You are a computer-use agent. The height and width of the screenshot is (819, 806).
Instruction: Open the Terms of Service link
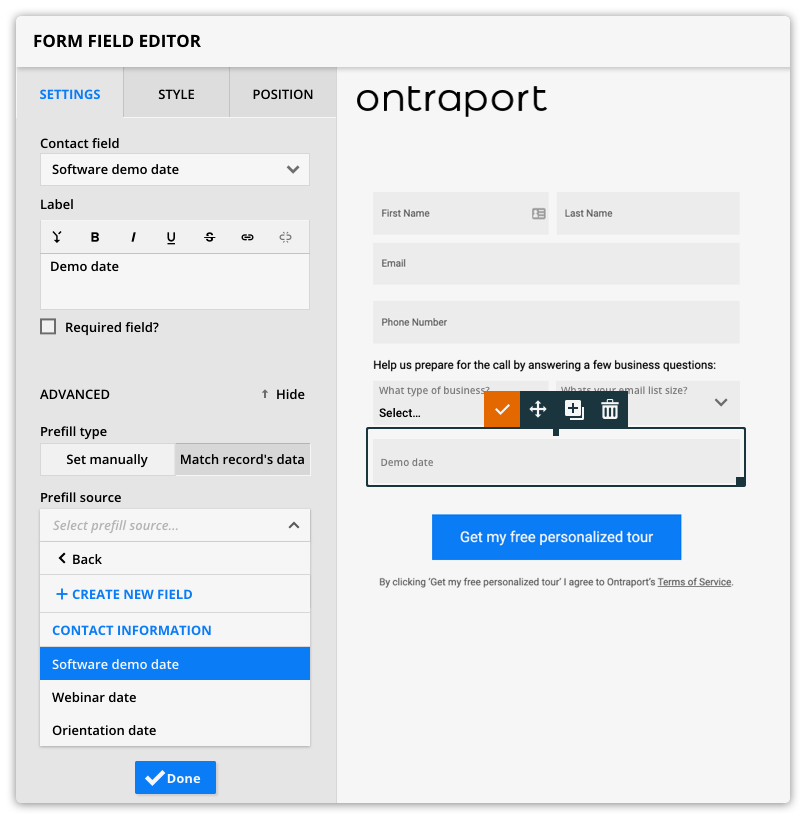[x=694, y=582]
